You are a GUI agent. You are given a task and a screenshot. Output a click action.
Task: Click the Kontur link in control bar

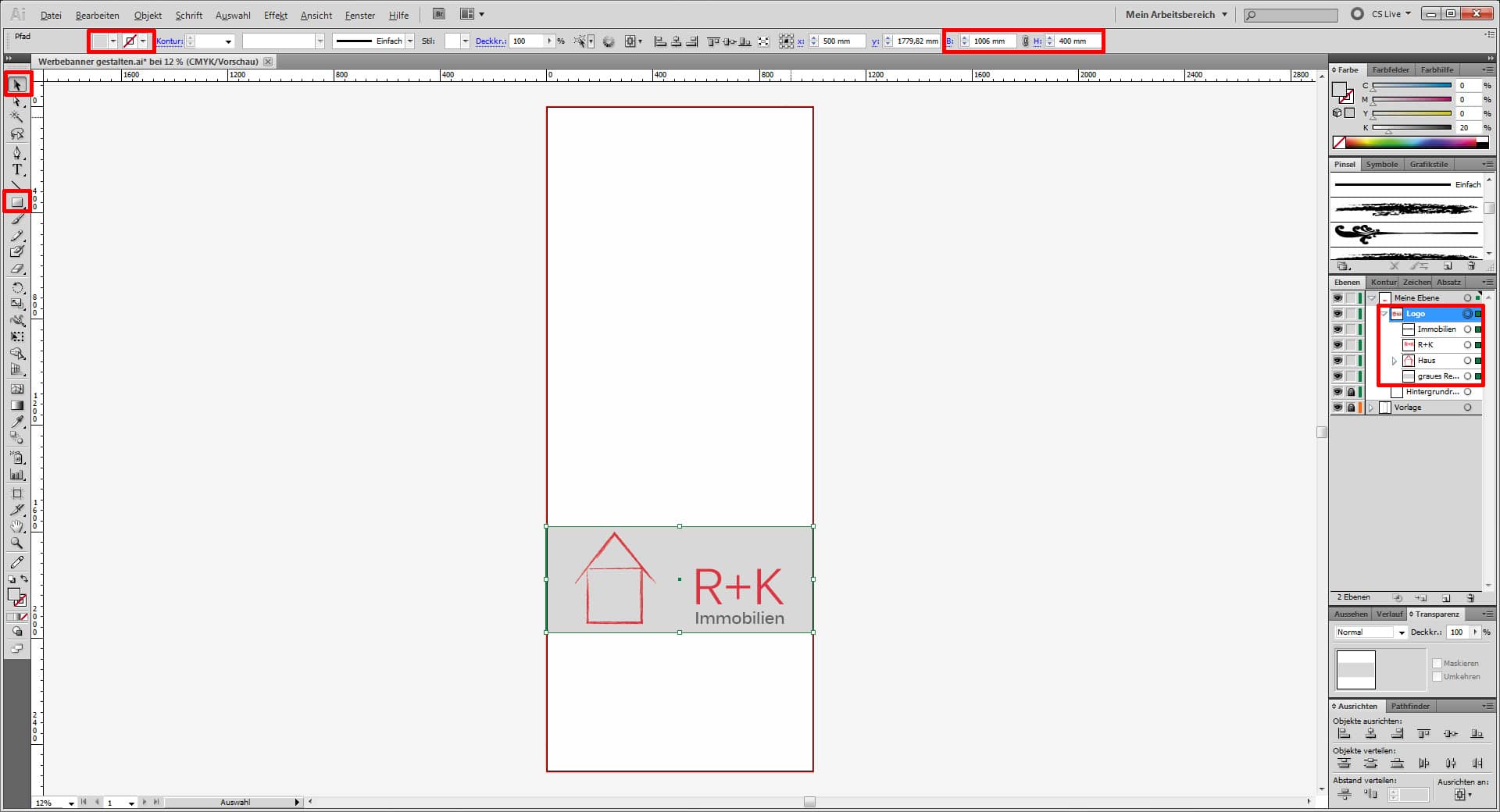(169, 41)
